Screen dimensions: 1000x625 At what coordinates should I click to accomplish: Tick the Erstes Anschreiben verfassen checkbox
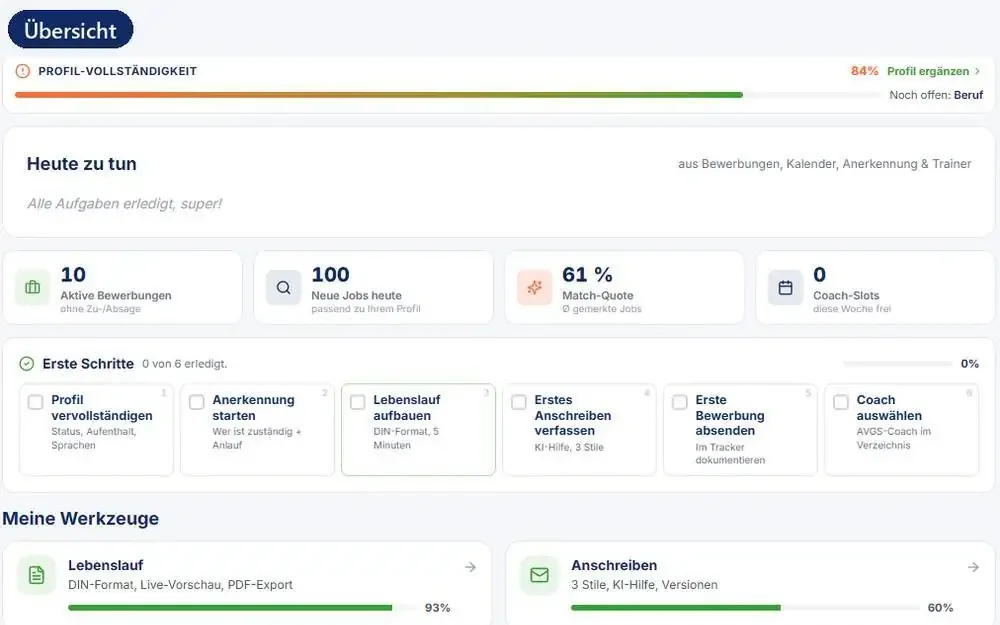pos(519,402)
